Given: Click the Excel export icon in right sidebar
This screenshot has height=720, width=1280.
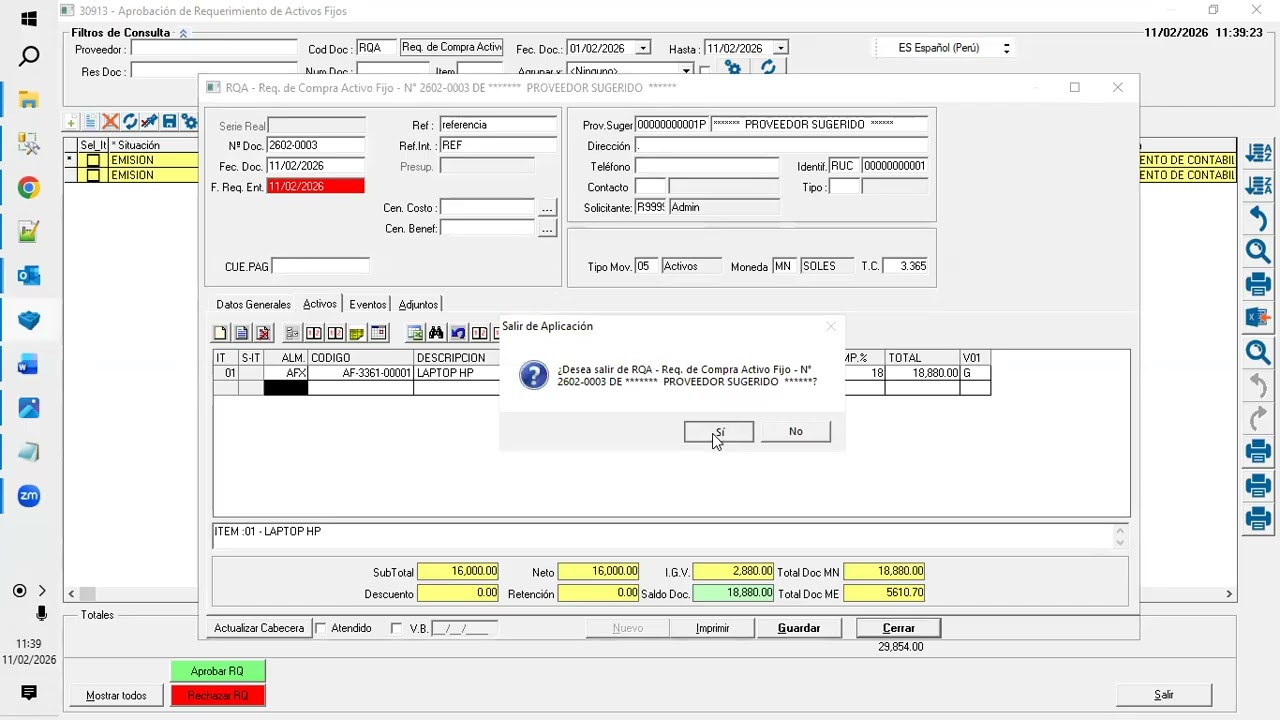Looking at the screenshot, I should 1258,318.
